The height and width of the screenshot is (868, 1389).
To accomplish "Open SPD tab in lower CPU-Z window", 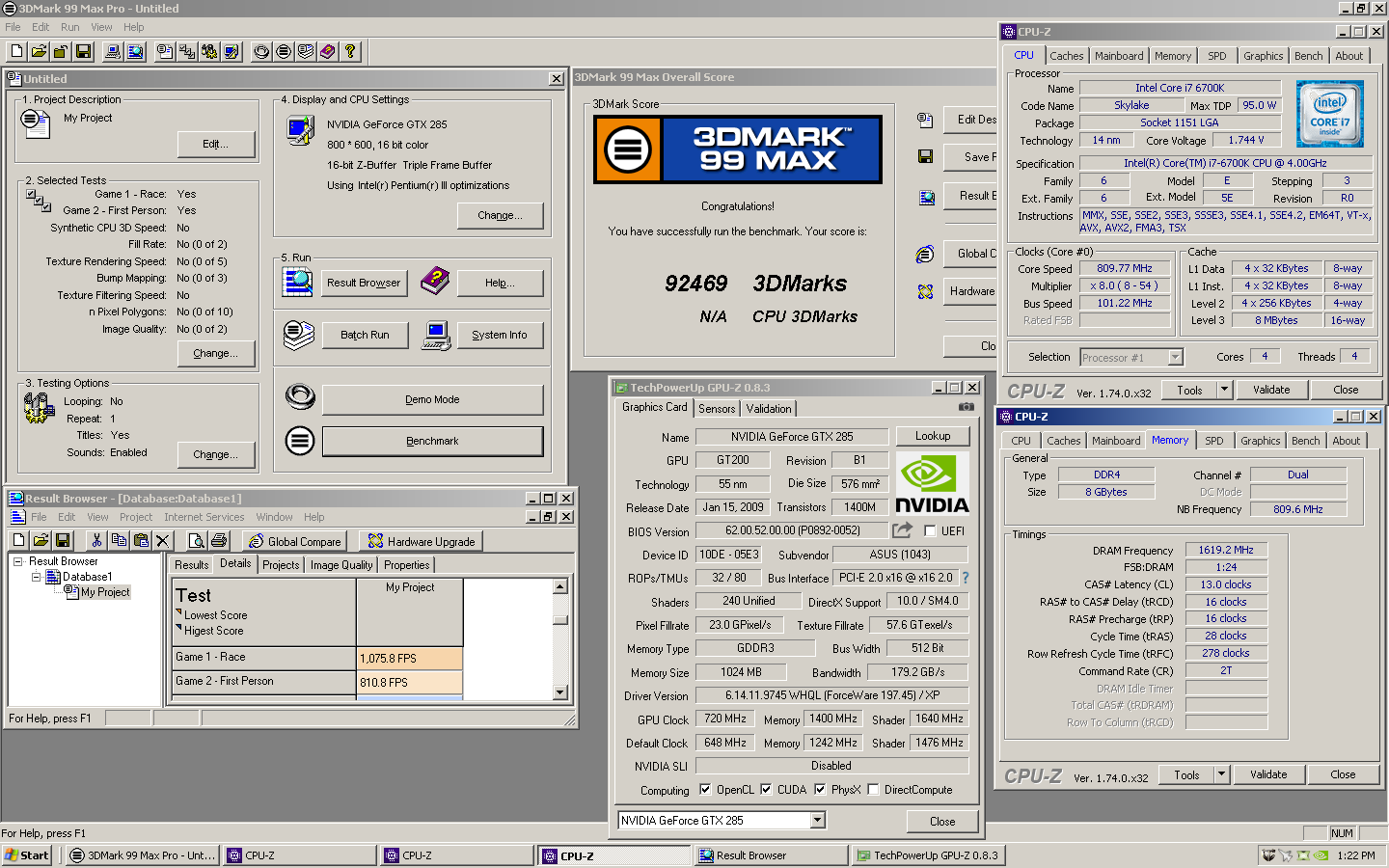I will click(1214, 441).
